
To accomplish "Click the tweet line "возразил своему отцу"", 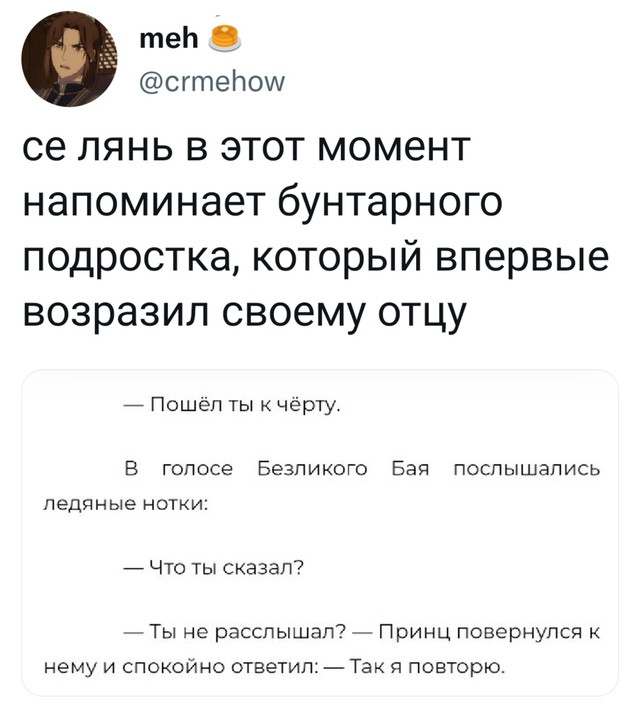I will pyautogui.click(x=244, y=312).
